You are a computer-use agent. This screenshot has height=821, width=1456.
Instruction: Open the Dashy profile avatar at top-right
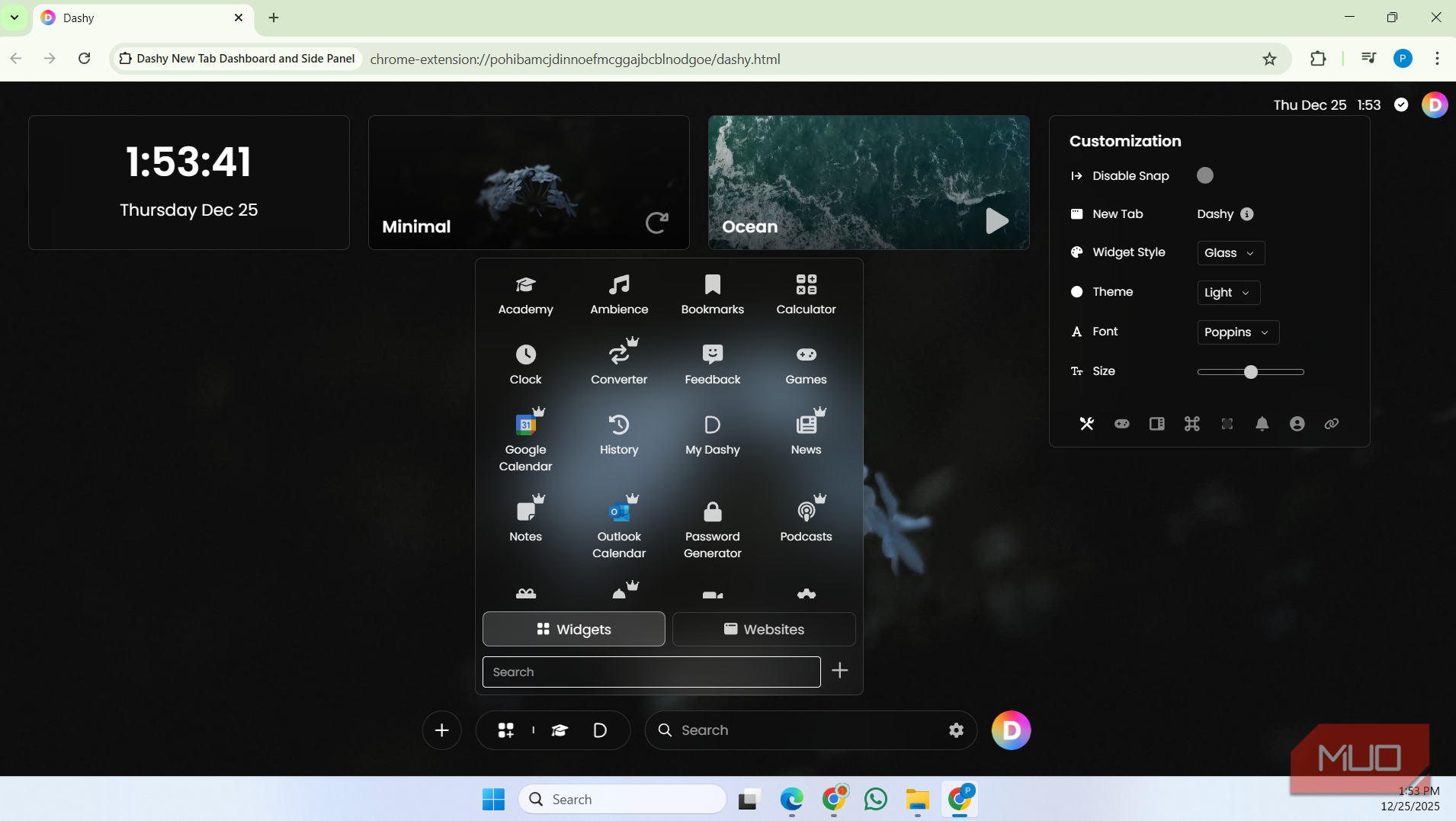pos(1435,105)
